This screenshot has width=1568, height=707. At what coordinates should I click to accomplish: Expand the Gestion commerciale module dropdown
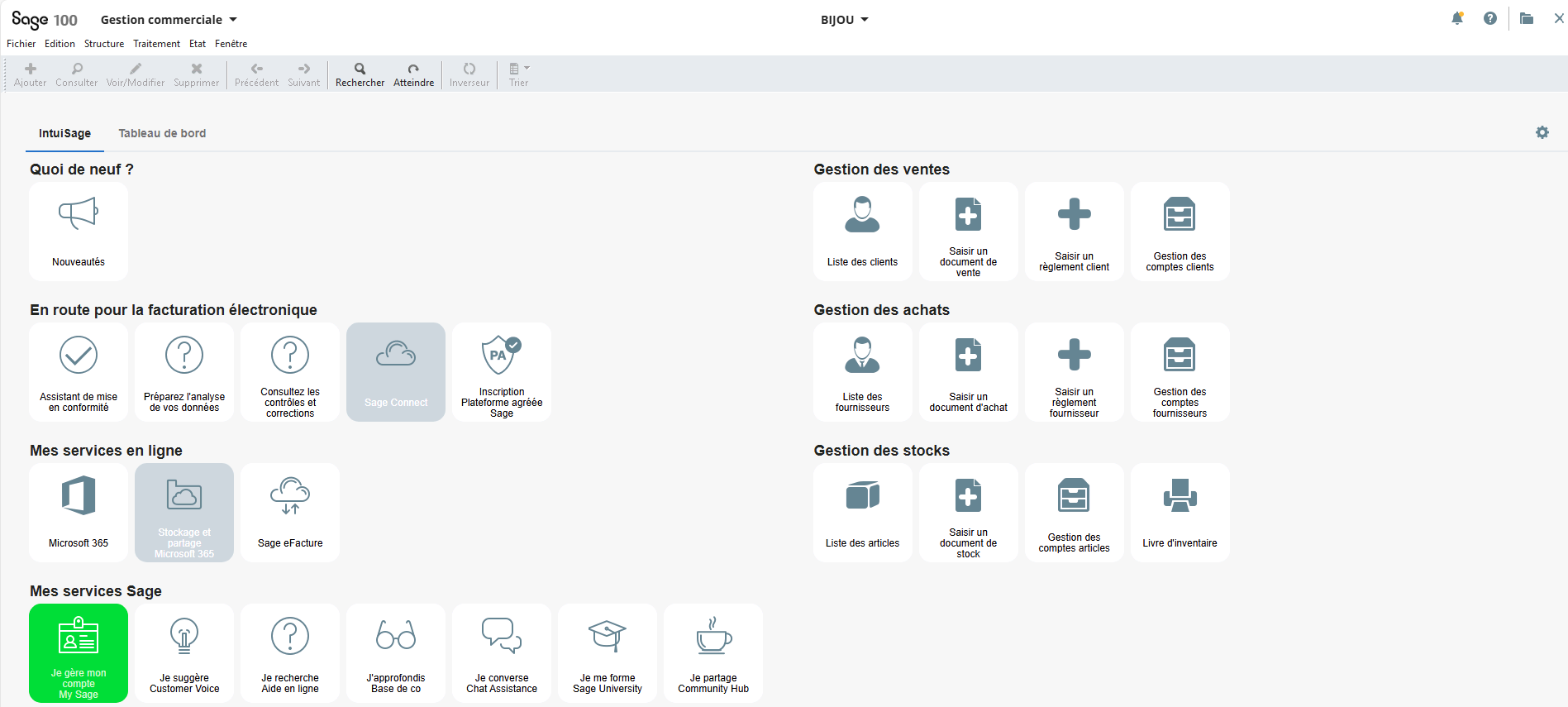click(169, 20)
